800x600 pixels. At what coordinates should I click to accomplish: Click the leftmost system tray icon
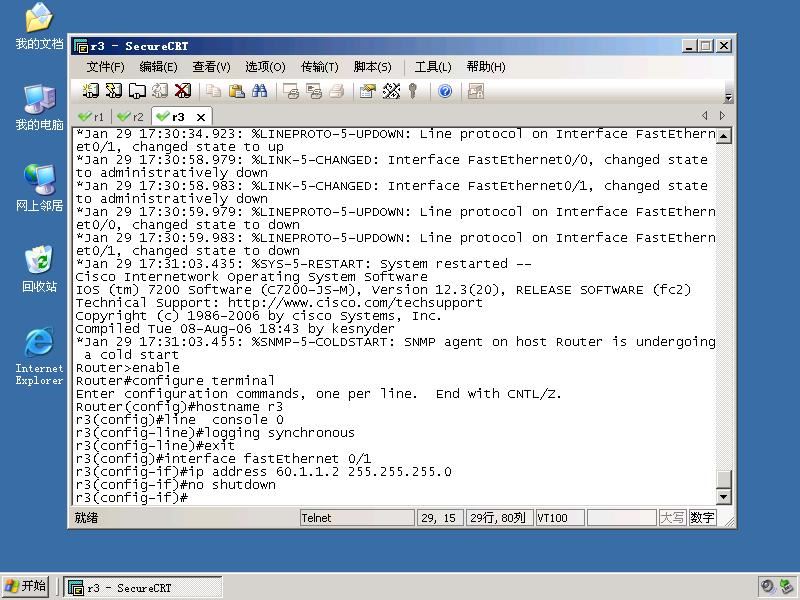[x=767, y=586]
